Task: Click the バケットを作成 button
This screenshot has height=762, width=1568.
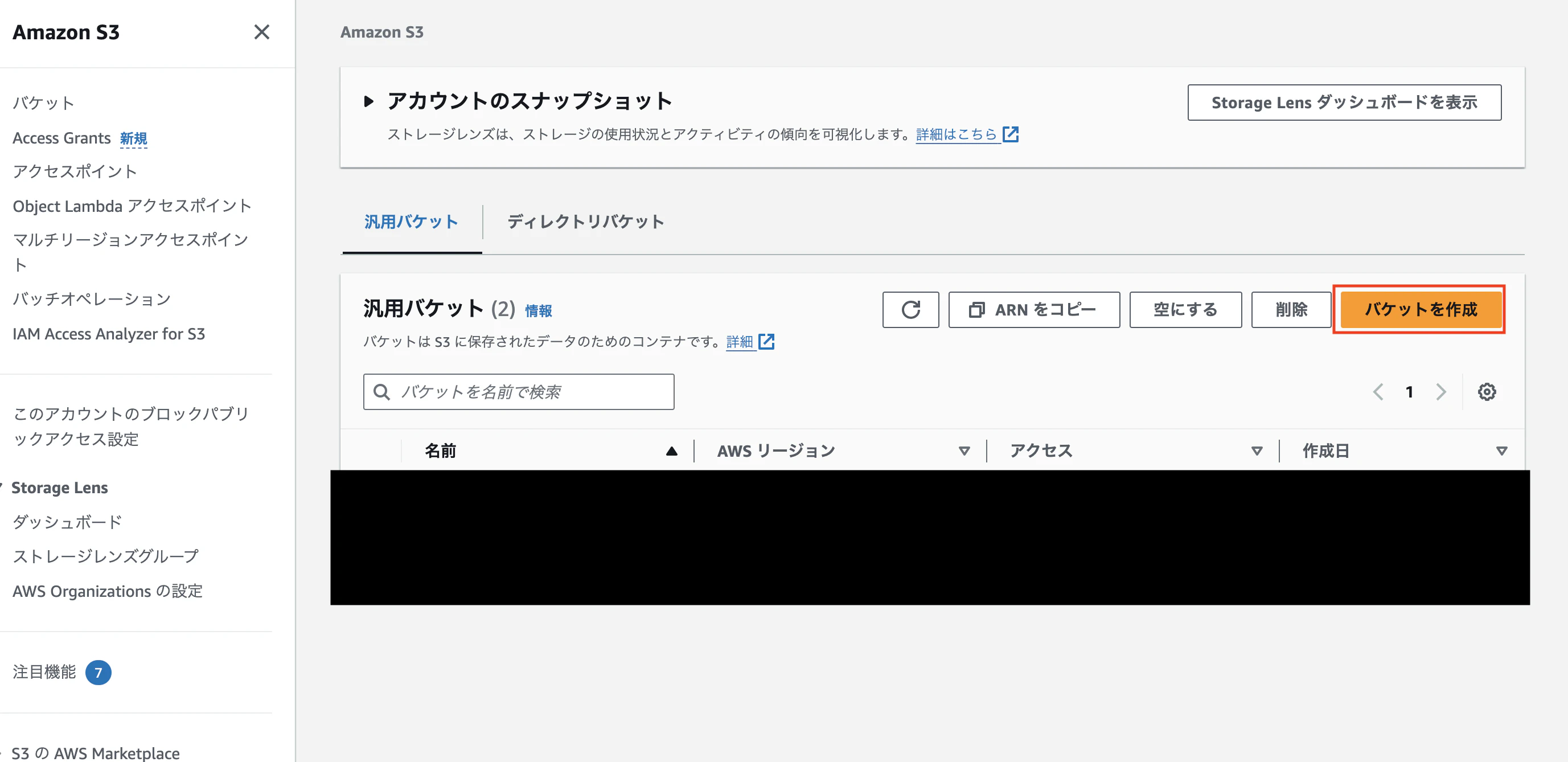Action: pos(1419,309)
